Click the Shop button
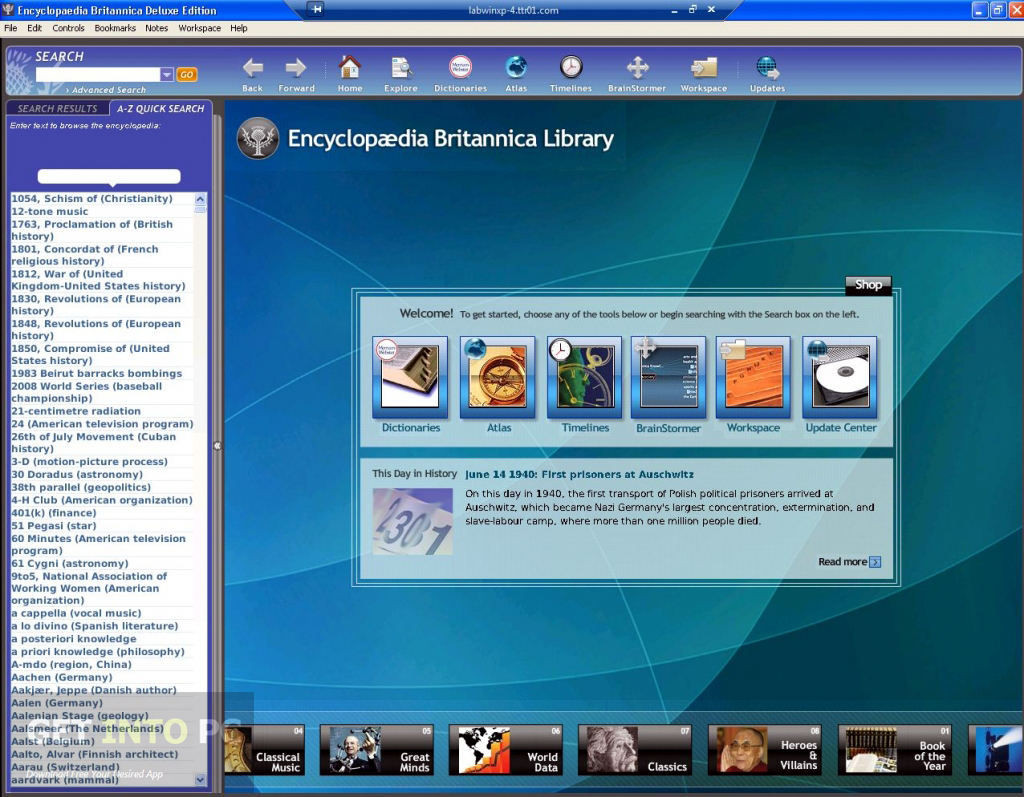This screenshot has width=1024, height=797. [869, 284]
